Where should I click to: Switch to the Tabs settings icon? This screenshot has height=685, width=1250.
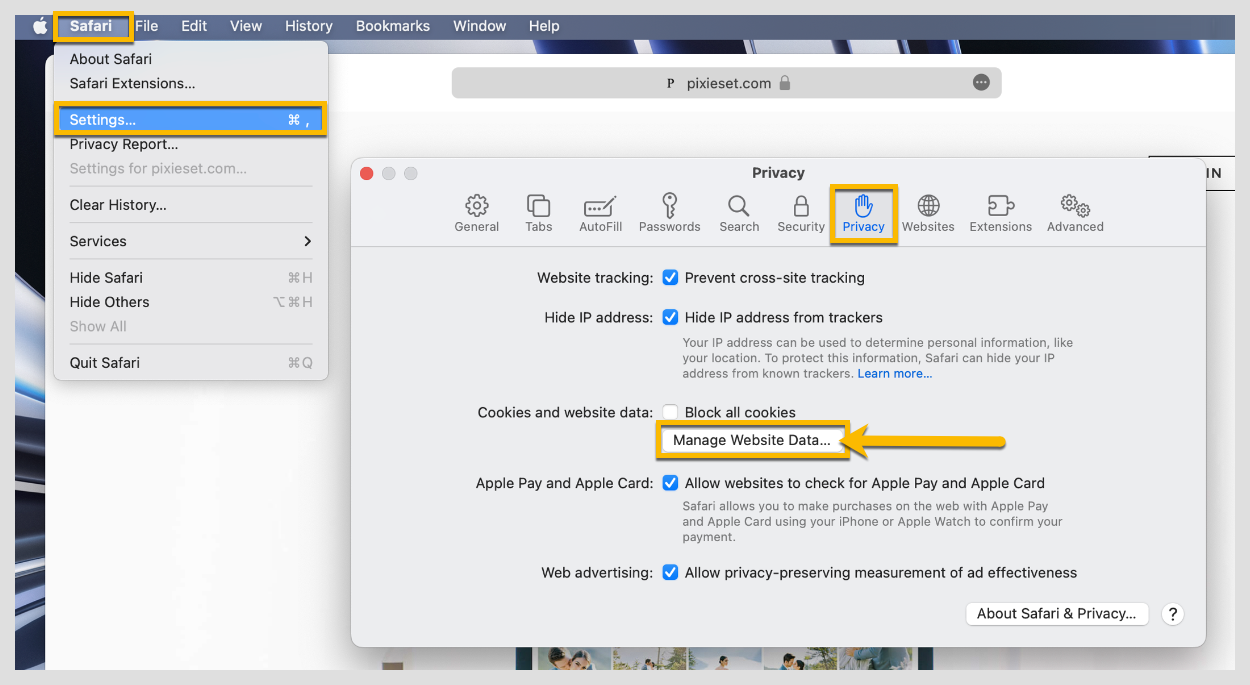538,213
